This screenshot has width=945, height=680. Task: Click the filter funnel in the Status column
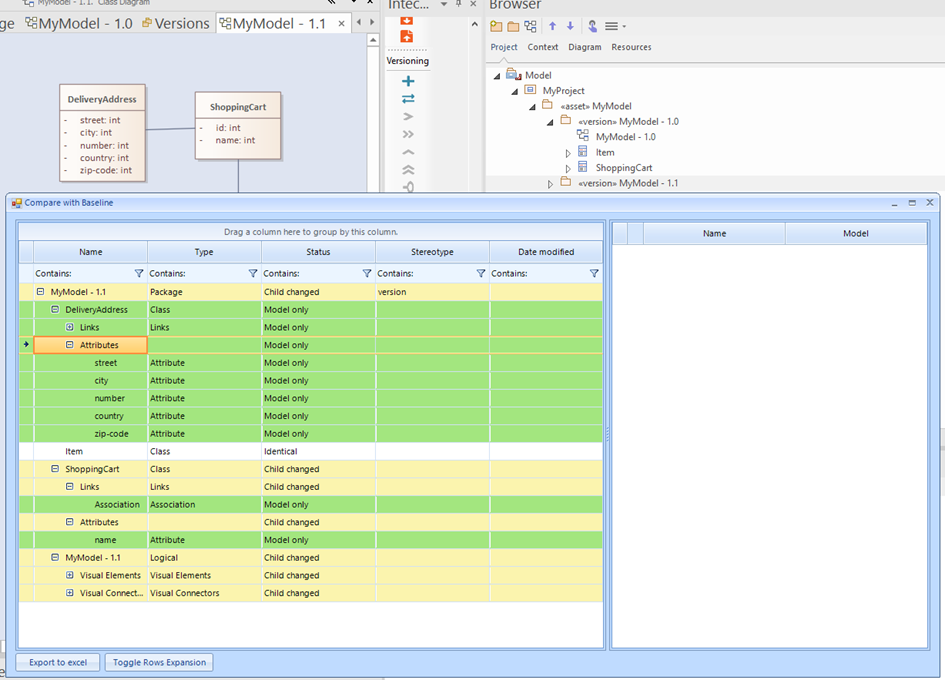click(366, 274)
